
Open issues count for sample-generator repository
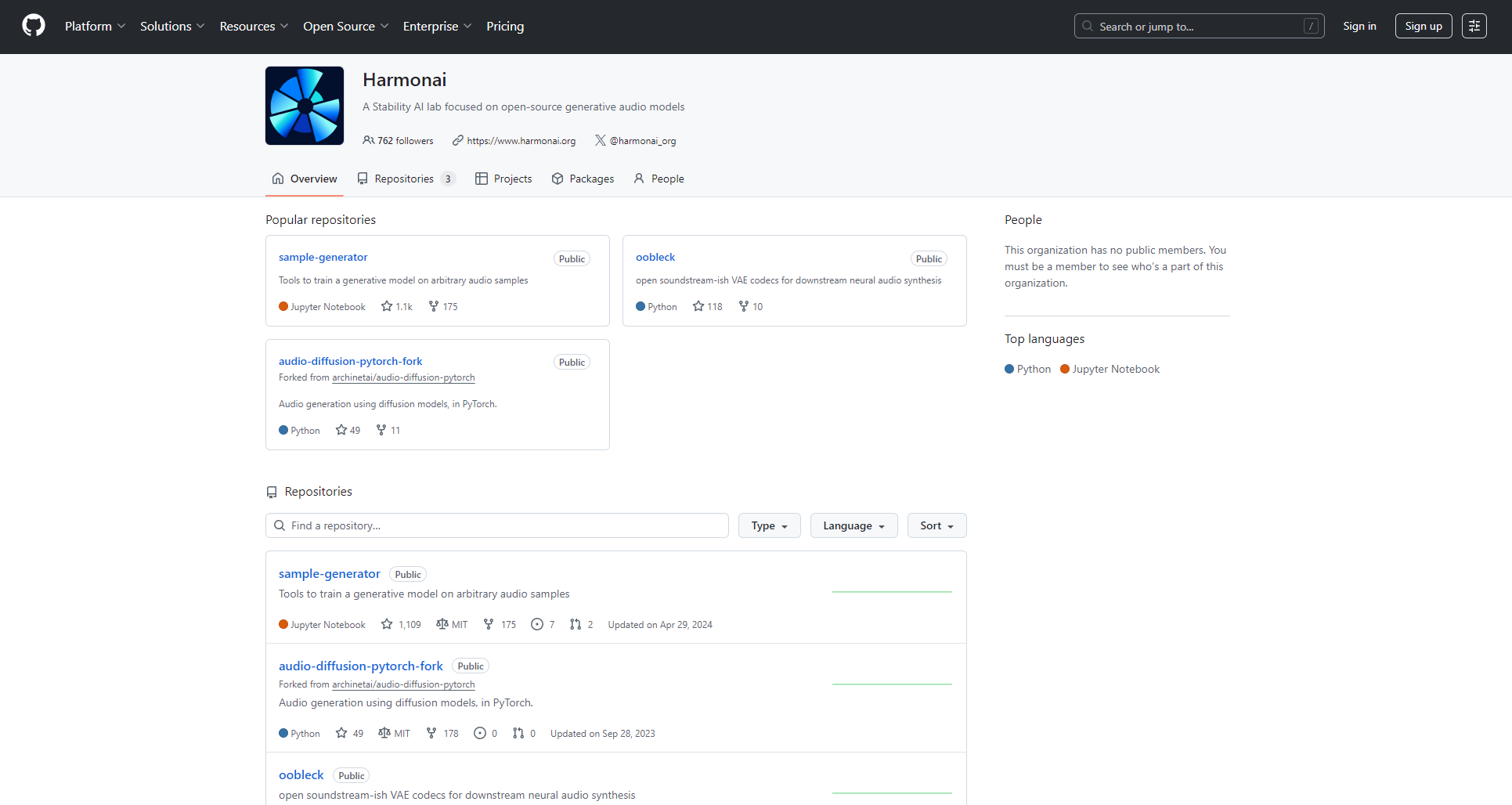[x=543, y=624]
